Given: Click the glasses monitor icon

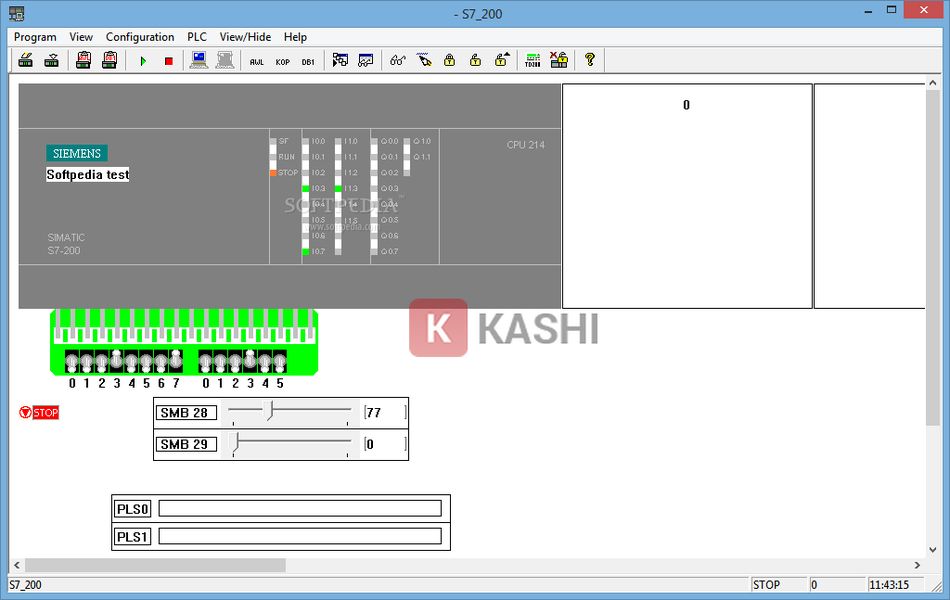Looking at the screenshot, I should click(398, 61).
